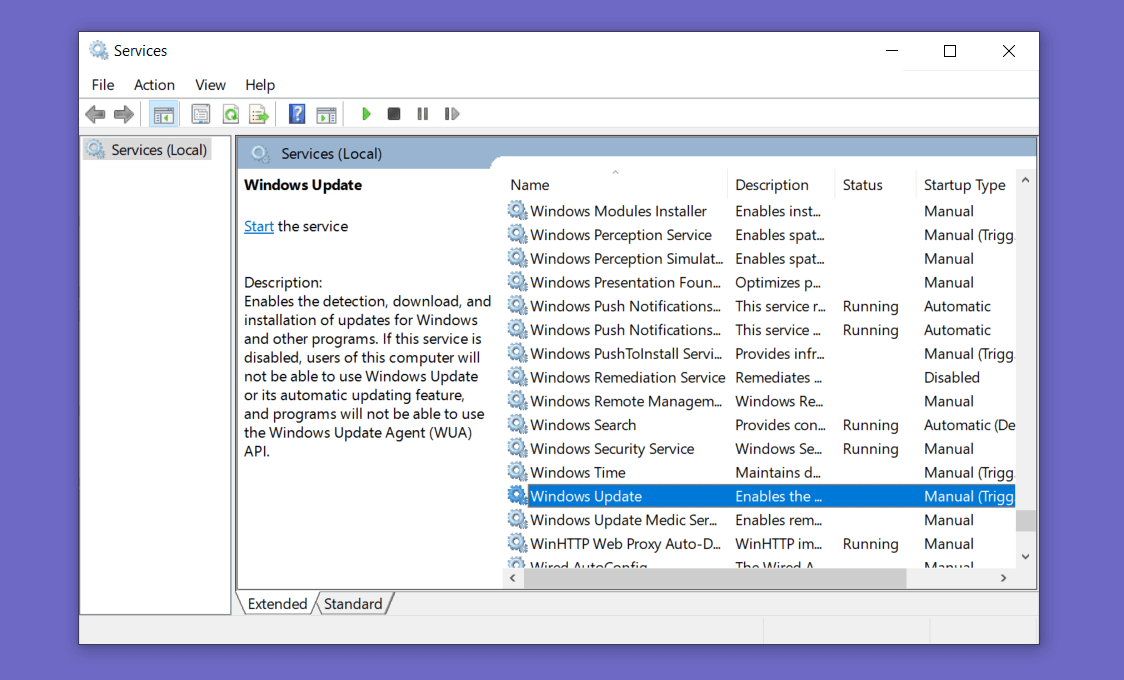Click the horizontal scroll left arrow
Viewport: 1124px width, 680px height.
(x=513, y=578)
